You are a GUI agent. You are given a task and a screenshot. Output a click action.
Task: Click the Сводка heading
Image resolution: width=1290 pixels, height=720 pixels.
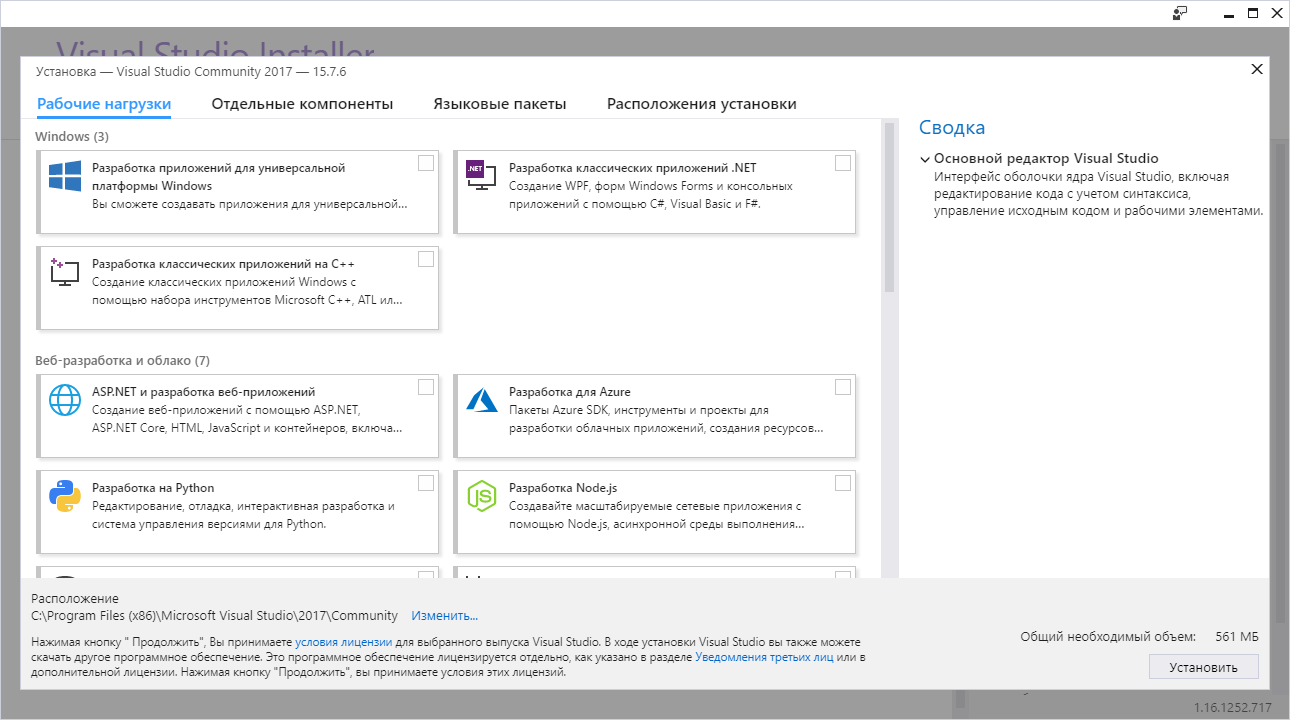(x=952, y=128)
